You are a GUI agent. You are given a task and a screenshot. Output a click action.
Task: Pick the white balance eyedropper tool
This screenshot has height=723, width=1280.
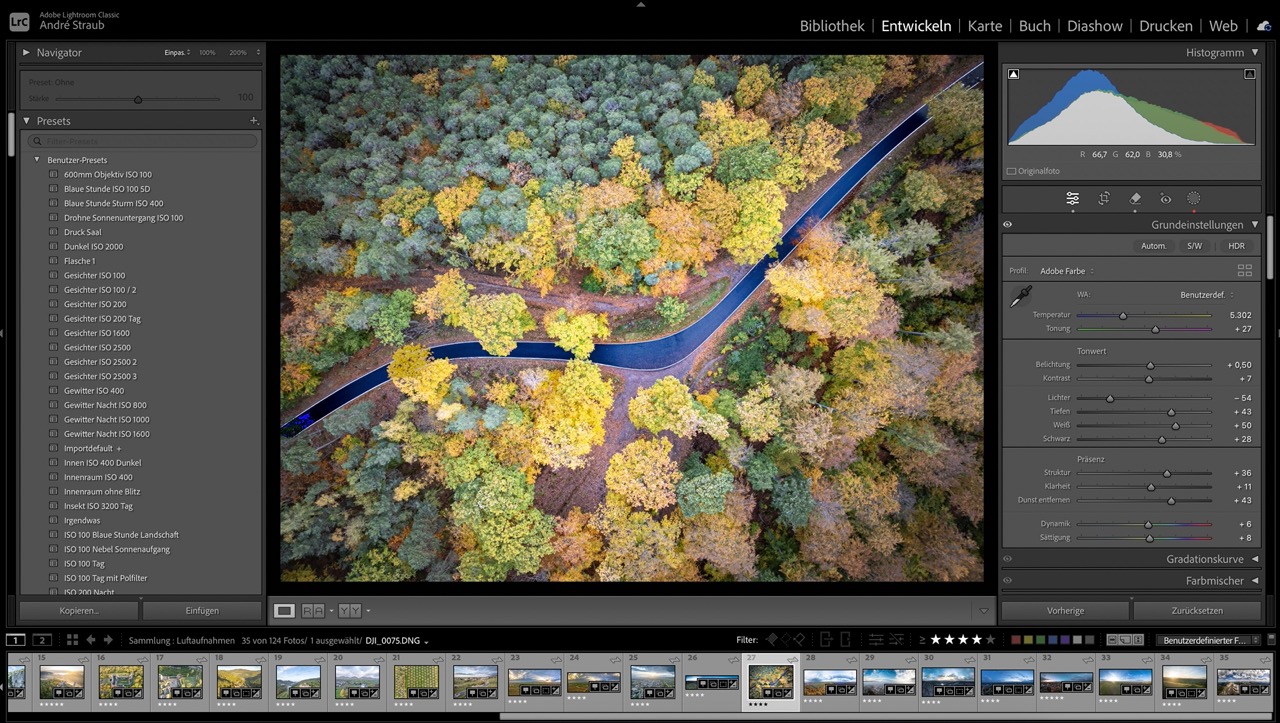click(1021, 296)
